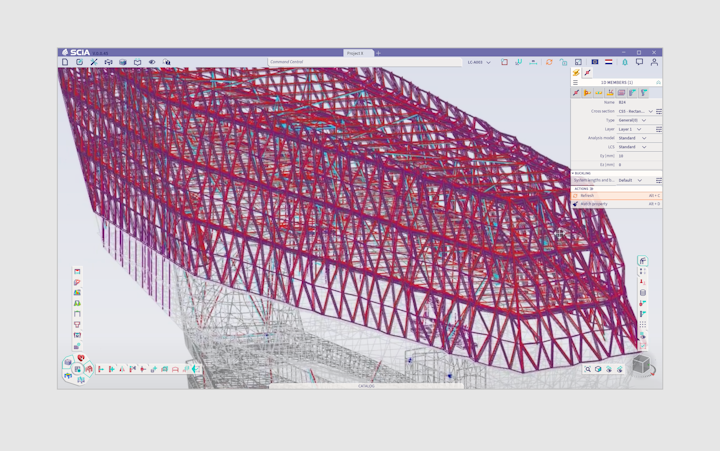The width and height of the screenshot is (720, 451).
Task: Click the chat feedback icon
Action: pos(639,62)
